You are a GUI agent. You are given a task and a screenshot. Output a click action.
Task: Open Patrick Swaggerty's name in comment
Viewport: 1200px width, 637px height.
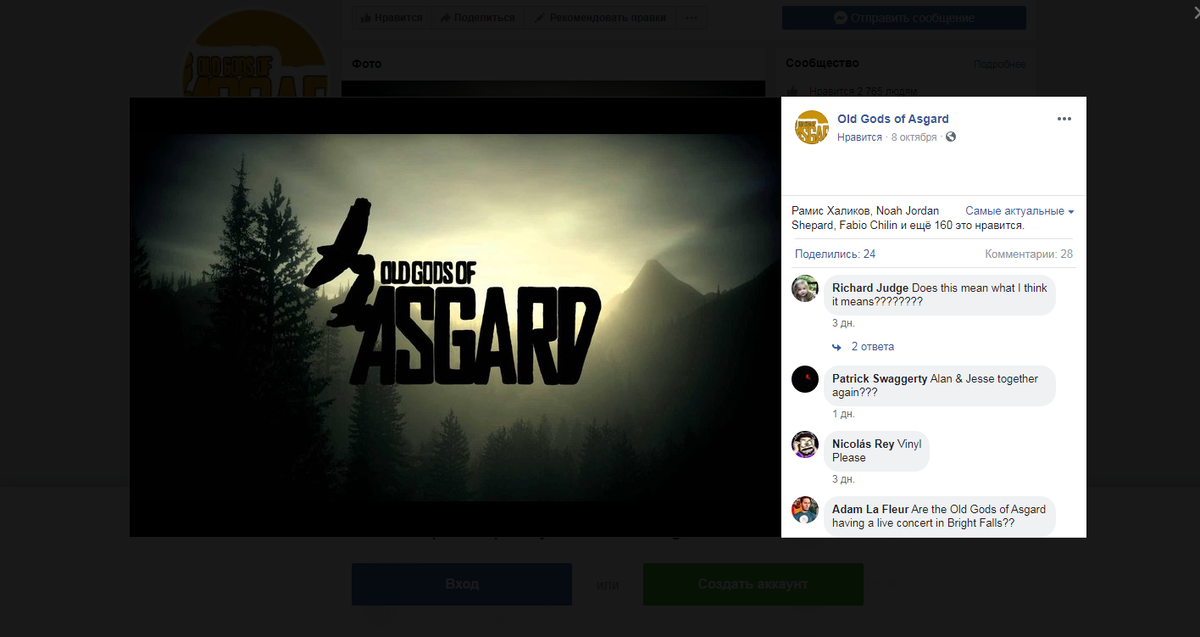pyautogui.click(x=879, y=379)
